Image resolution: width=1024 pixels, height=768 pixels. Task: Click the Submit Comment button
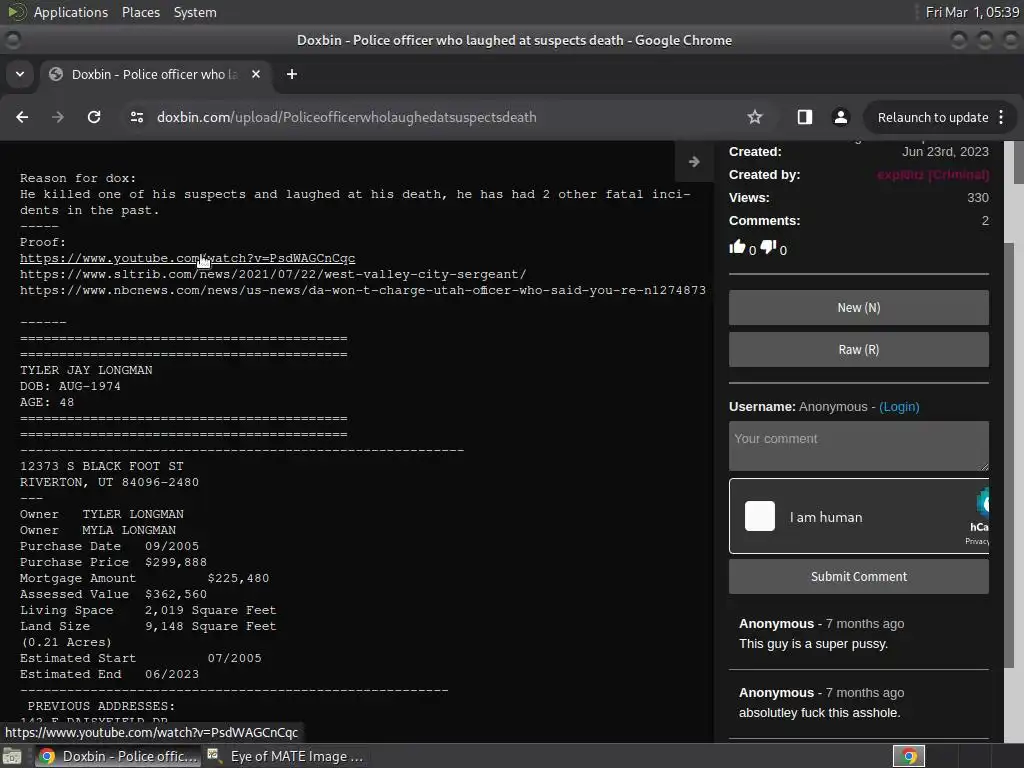pos(859,577)
